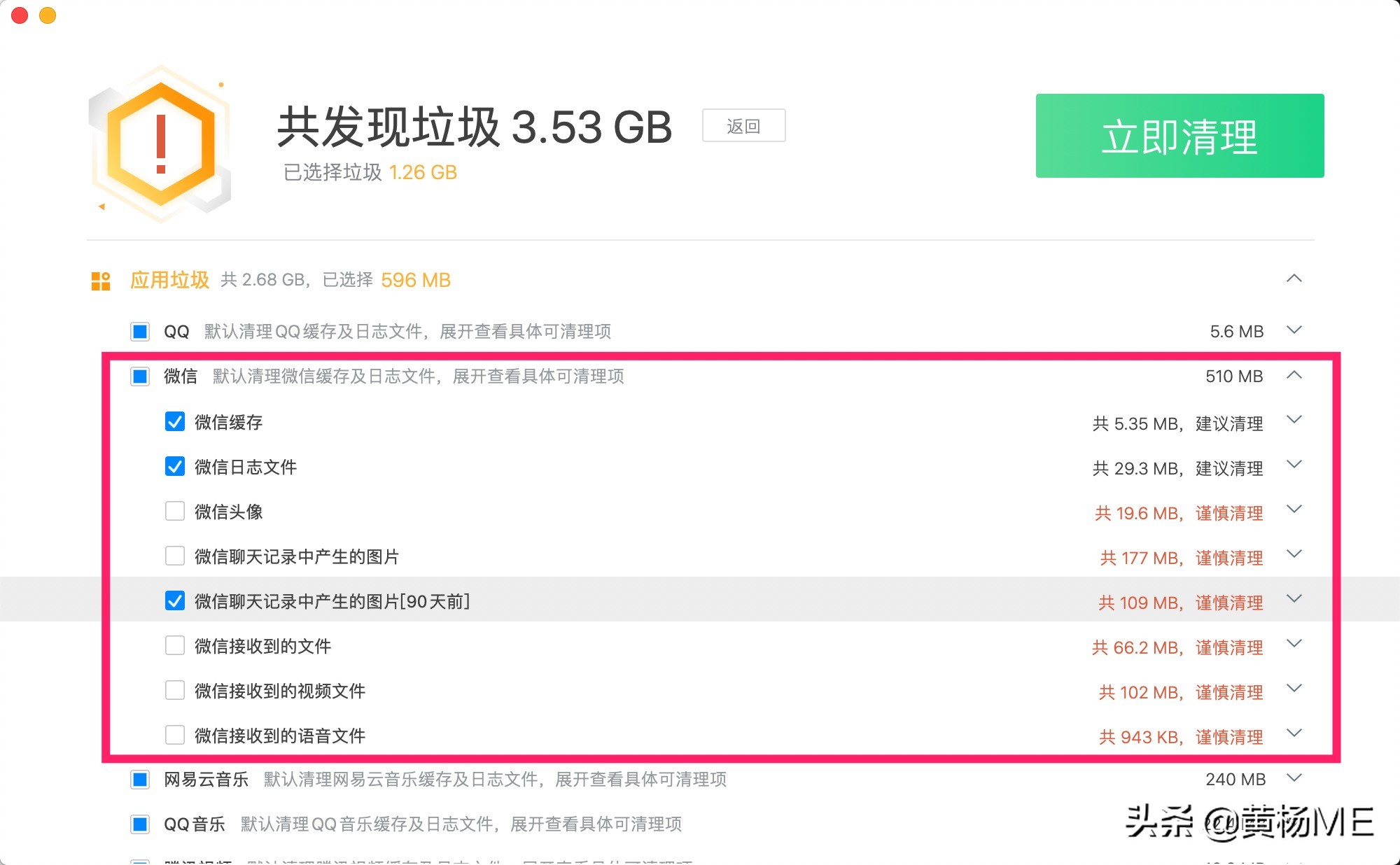Click the 返回 button
Image resolution: width=1400 pixels, height=865 pixels.
[x=744, y=125]
